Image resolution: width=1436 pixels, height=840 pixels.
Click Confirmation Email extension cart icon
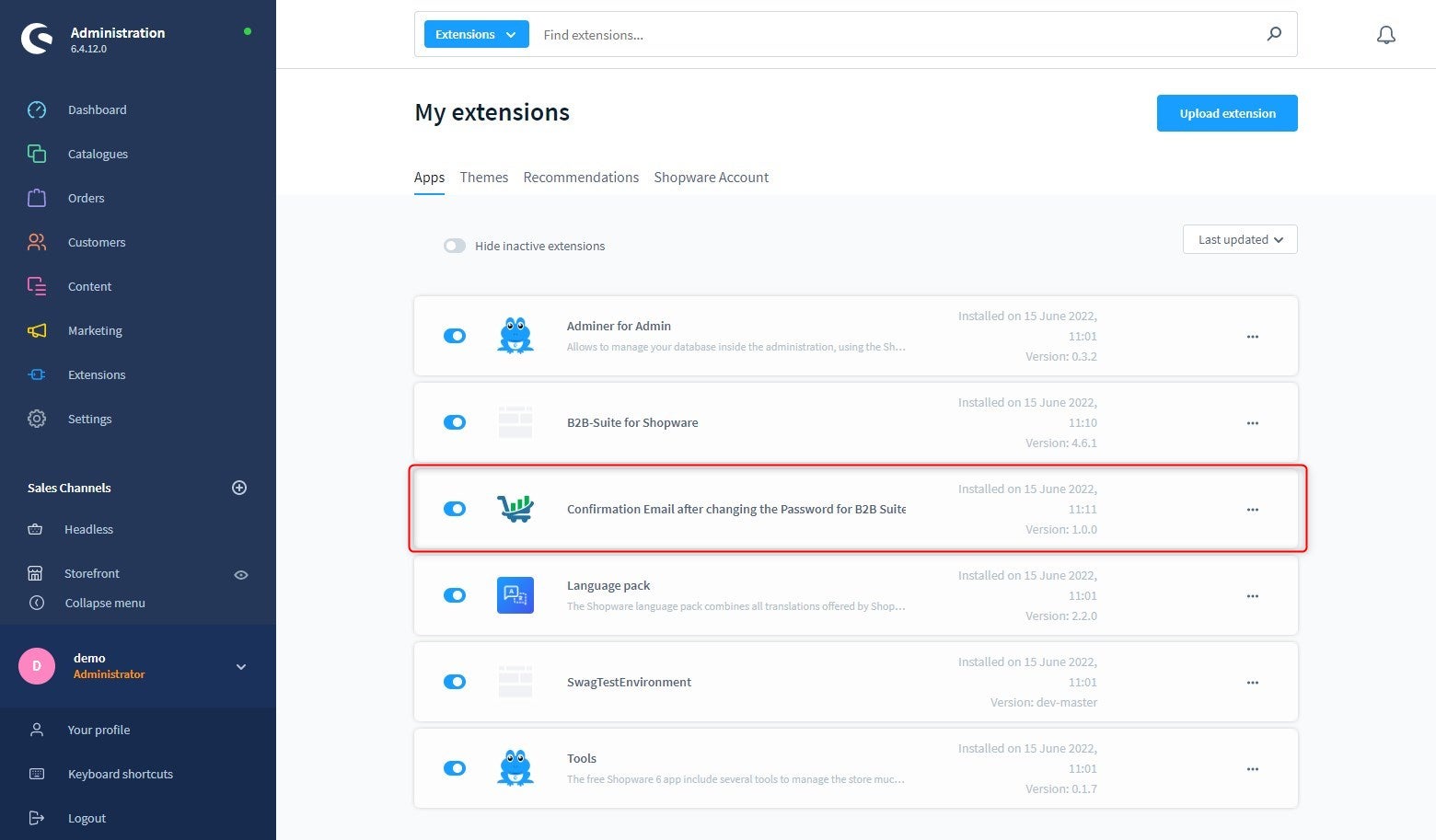tap(515, 509)
